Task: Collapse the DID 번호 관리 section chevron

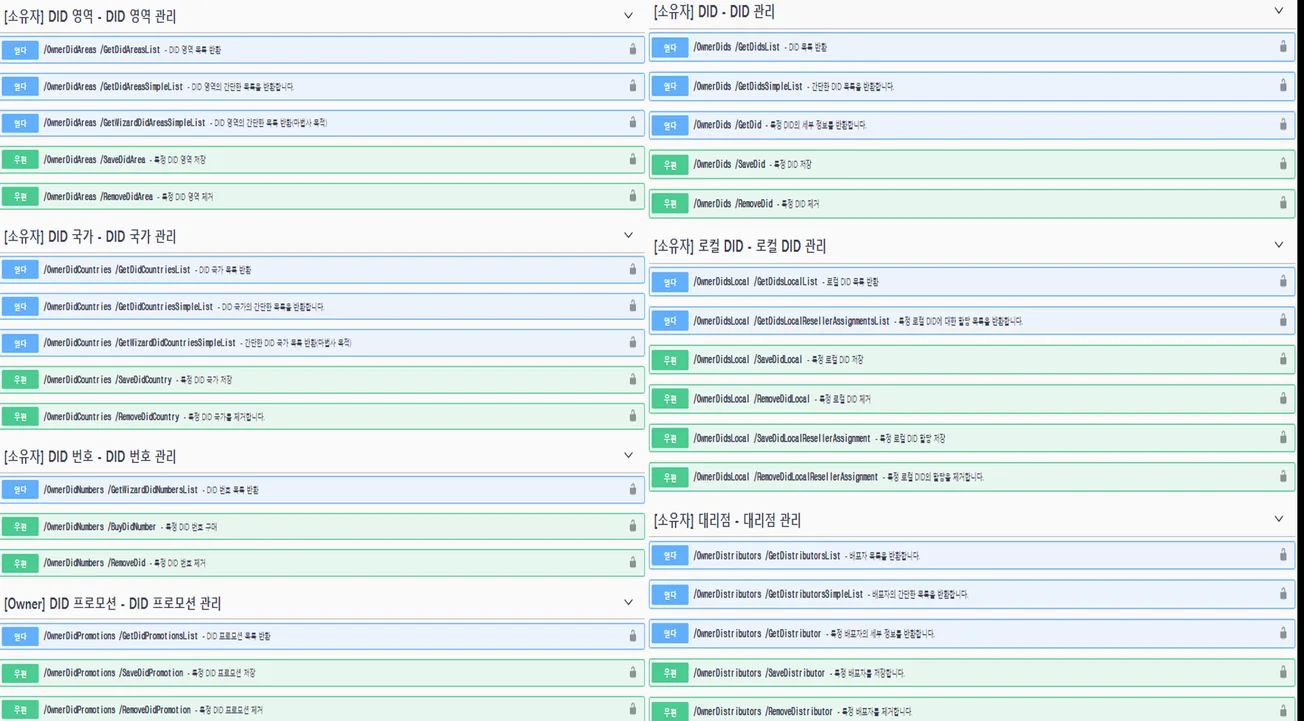Action: click(628, 456)
